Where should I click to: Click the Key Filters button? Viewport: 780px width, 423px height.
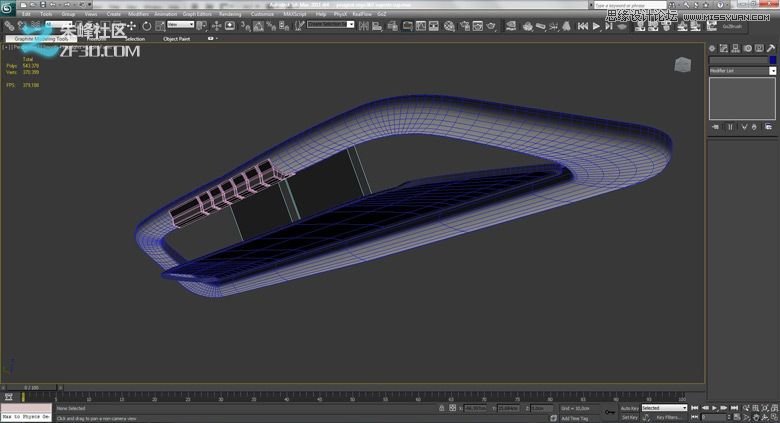click(x=667, y=417)
